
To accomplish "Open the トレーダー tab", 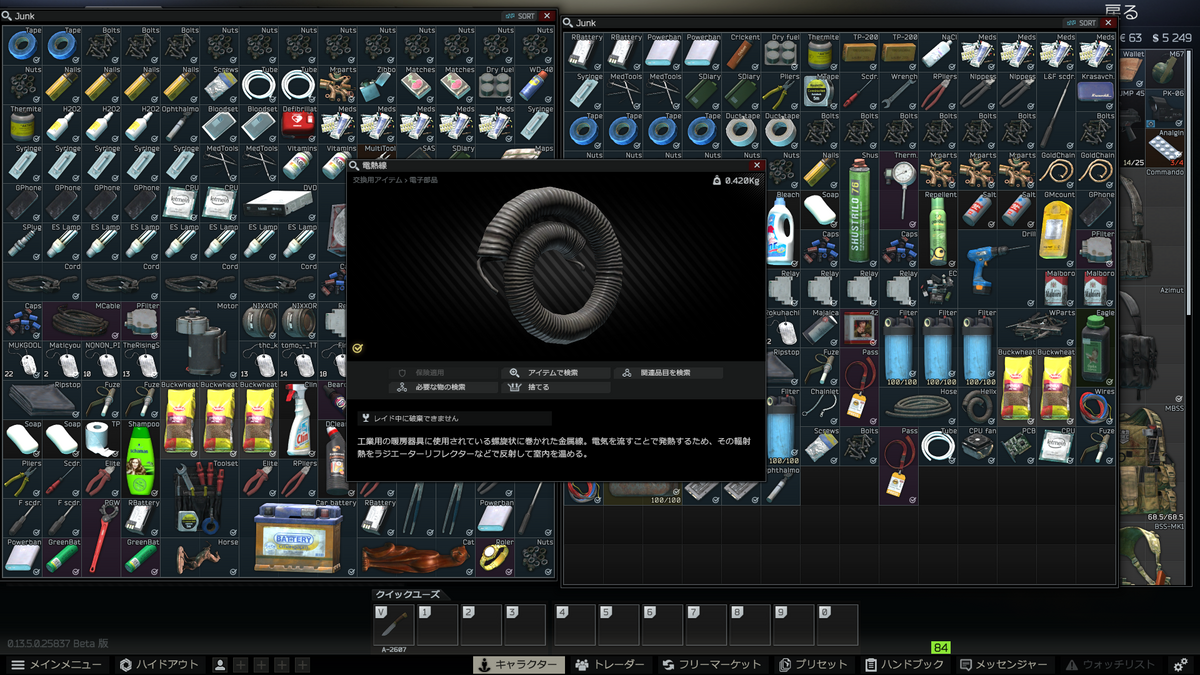I will coord(609,665).
